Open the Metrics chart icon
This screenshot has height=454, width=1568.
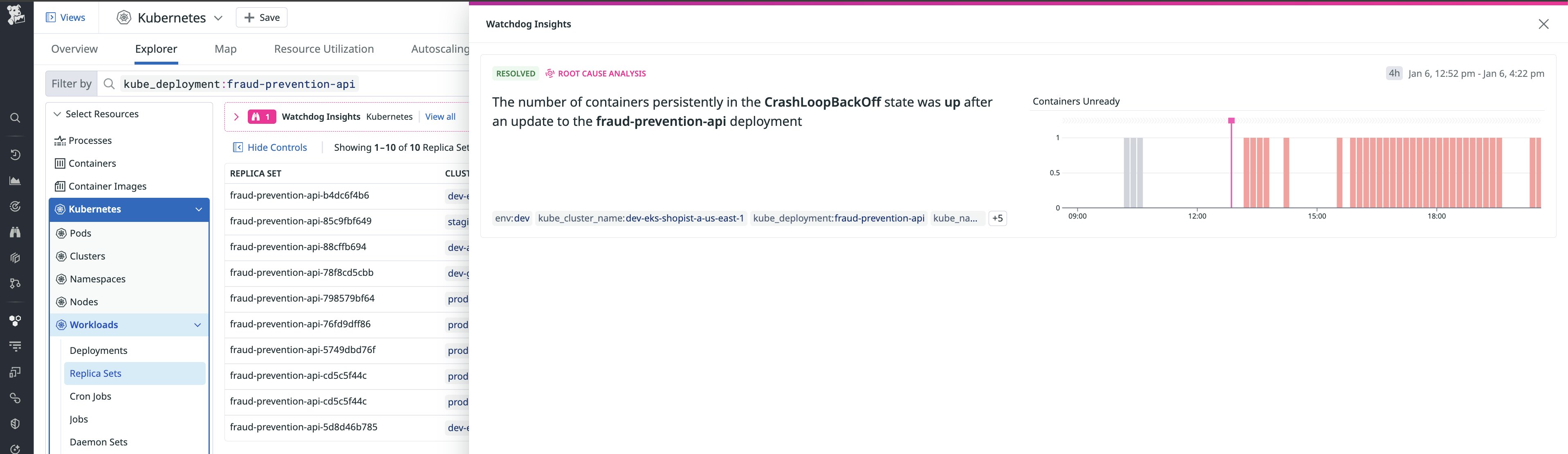(15, 180)
